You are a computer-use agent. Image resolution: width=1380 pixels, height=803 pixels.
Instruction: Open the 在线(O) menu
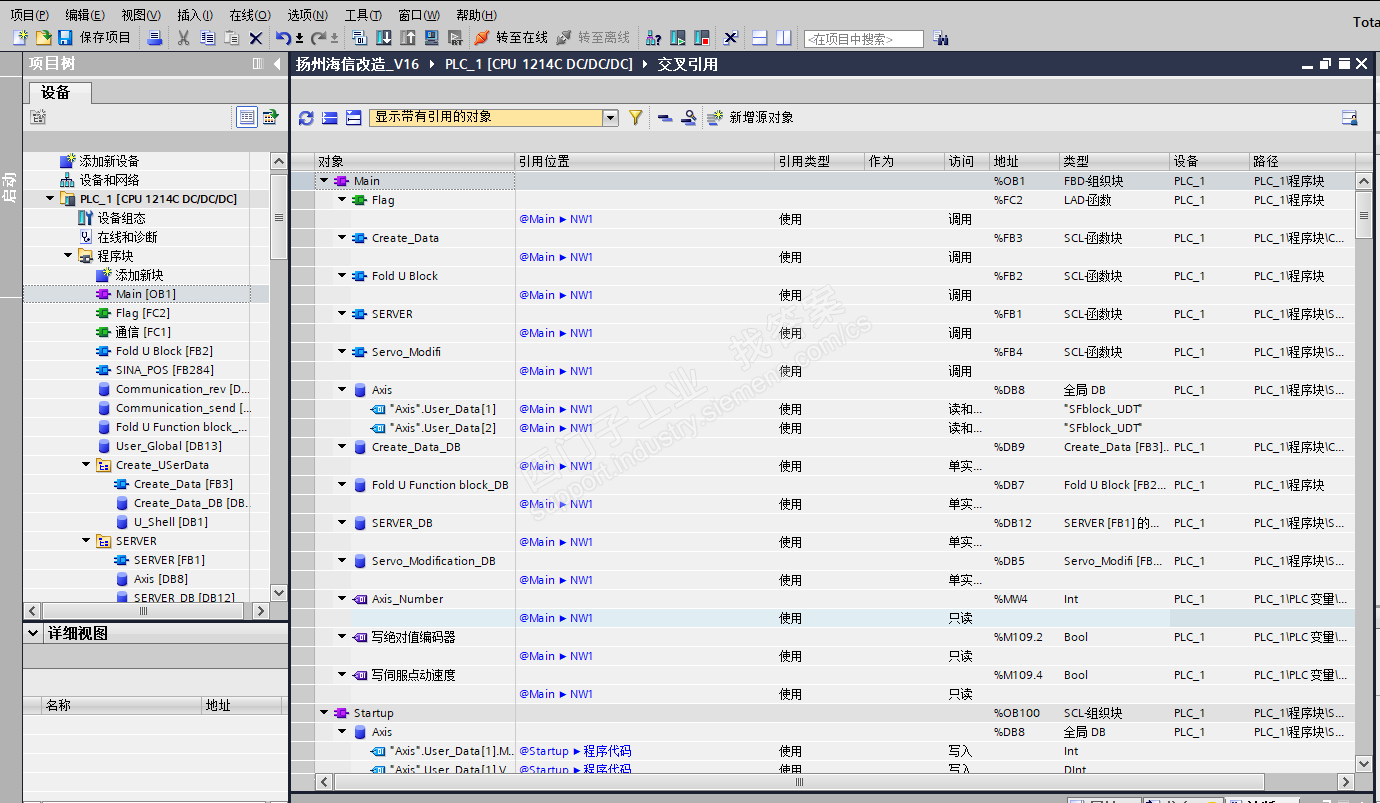tap(249, 15)
